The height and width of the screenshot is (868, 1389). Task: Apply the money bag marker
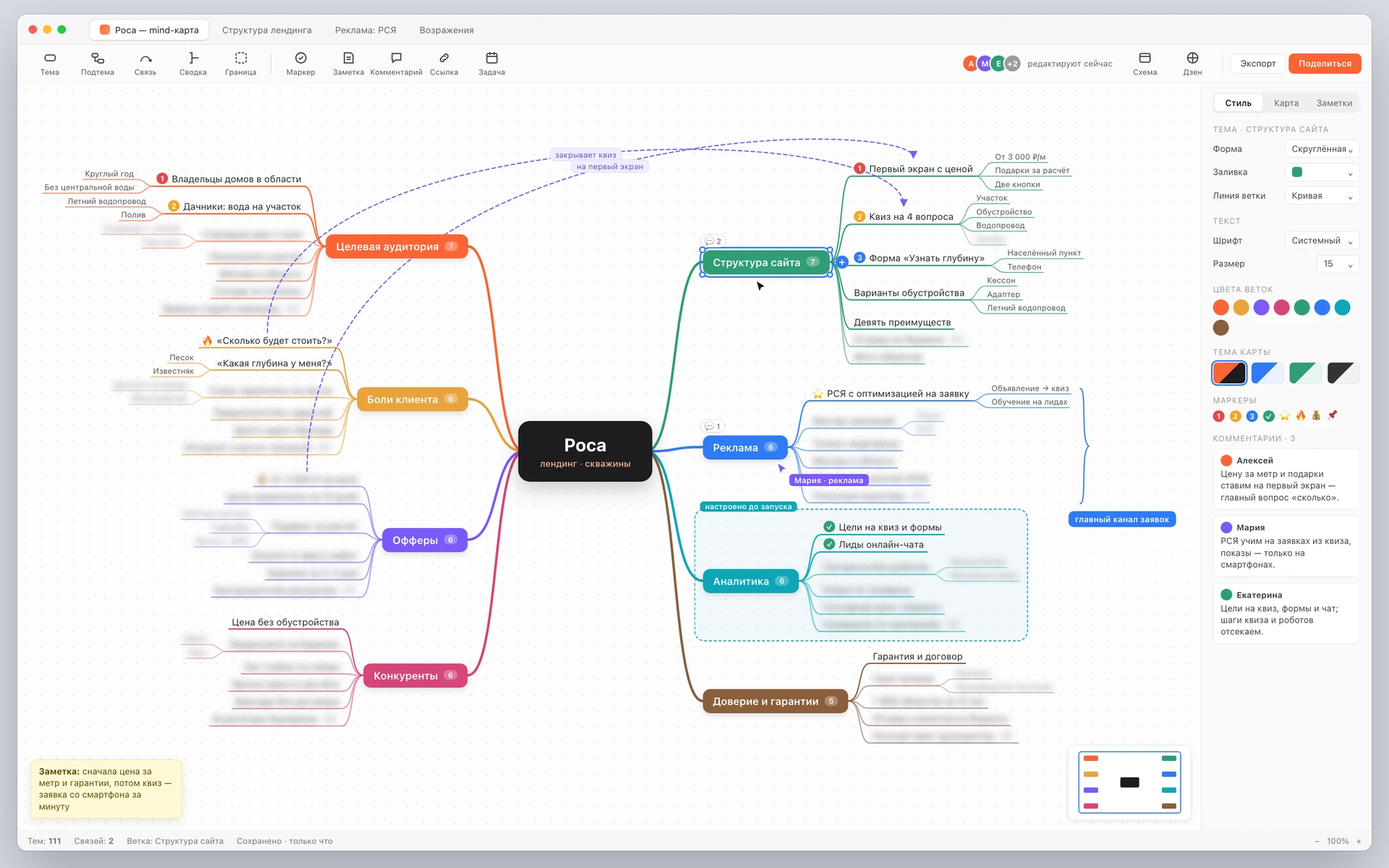point(1317,416)
